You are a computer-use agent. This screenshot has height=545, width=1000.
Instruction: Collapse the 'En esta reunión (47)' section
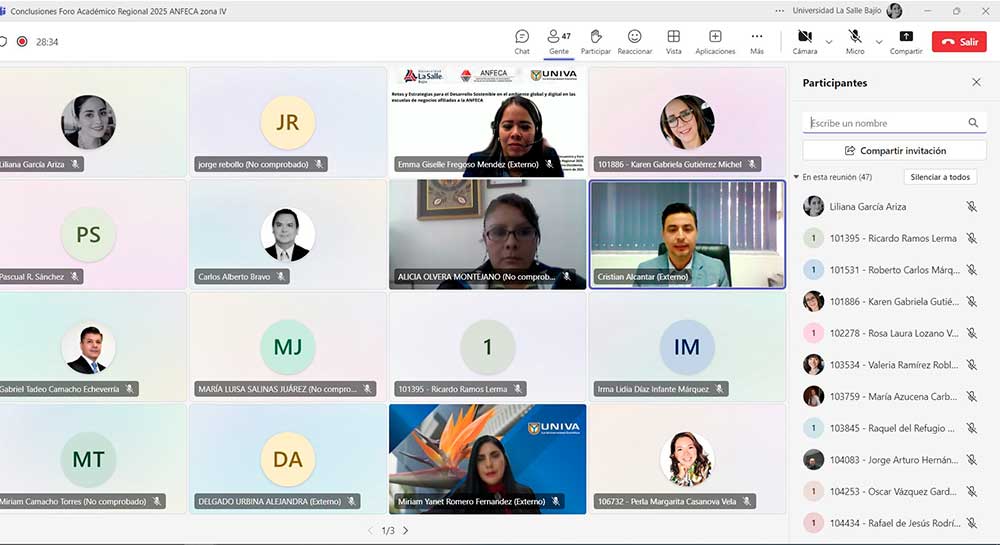coord(796,177)
